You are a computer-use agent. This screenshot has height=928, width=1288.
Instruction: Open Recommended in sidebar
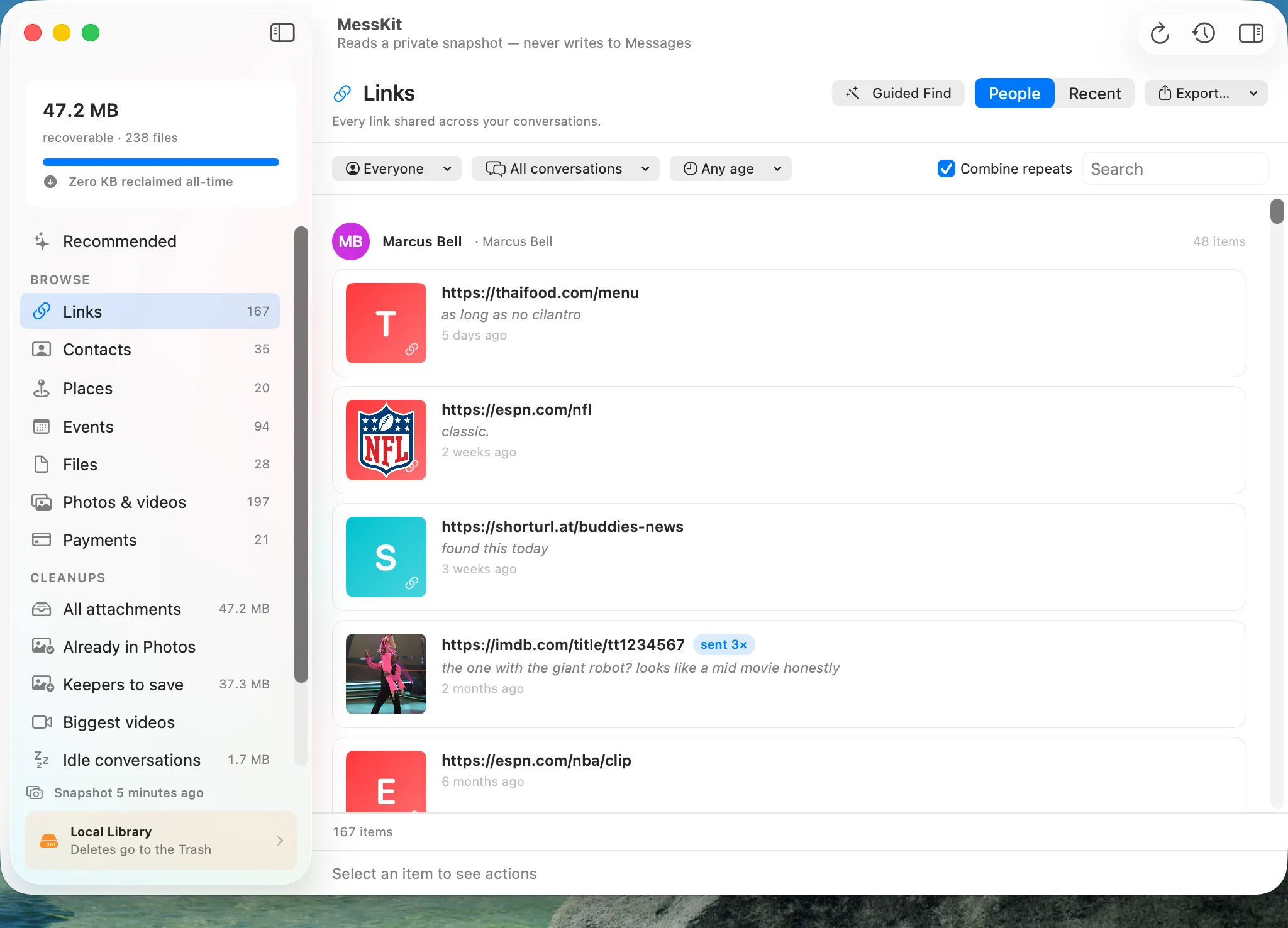coord(150,241)
